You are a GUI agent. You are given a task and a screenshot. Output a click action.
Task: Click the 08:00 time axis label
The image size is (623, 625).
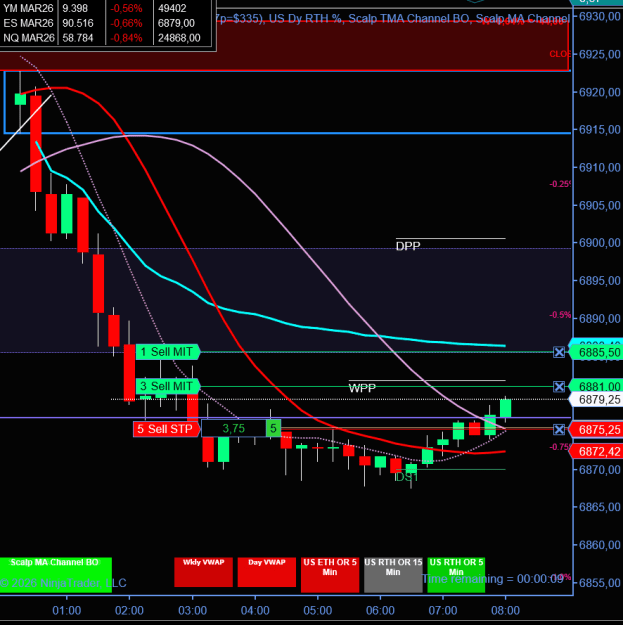pos(505,610)
